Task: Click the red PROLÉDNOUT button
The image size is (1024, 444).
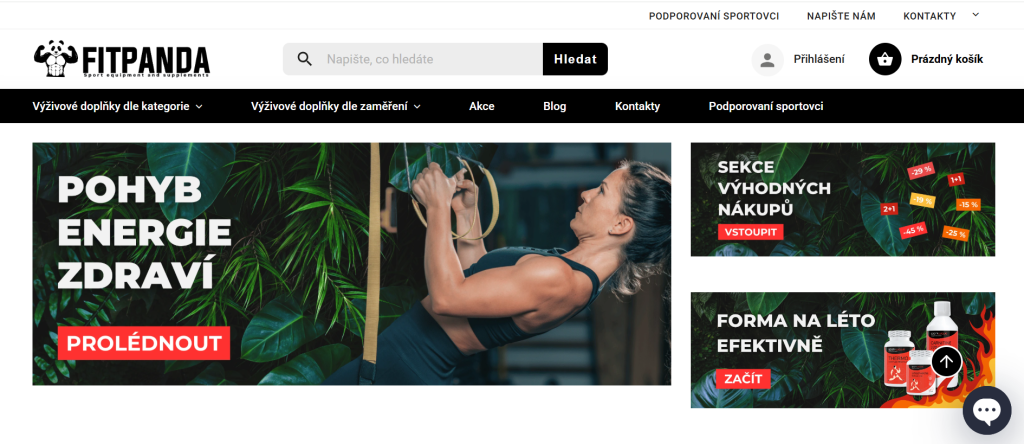Action: click(x=144, y=343)
